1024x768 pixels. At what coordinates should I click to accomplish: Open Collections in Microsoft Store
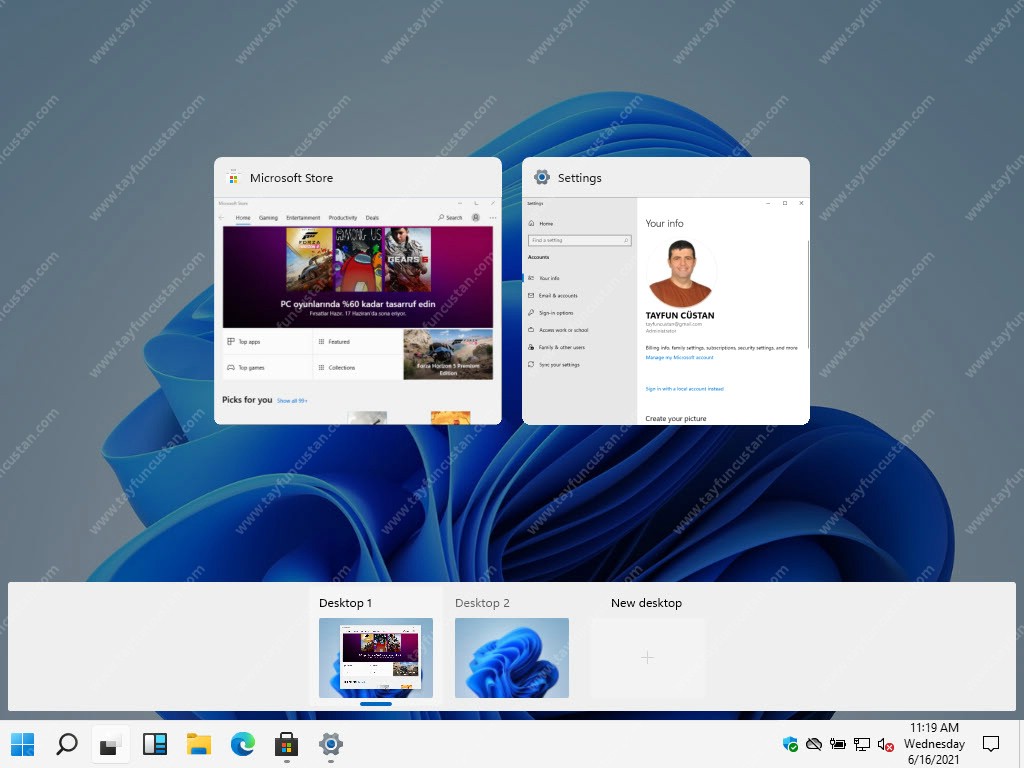(358, 368)
